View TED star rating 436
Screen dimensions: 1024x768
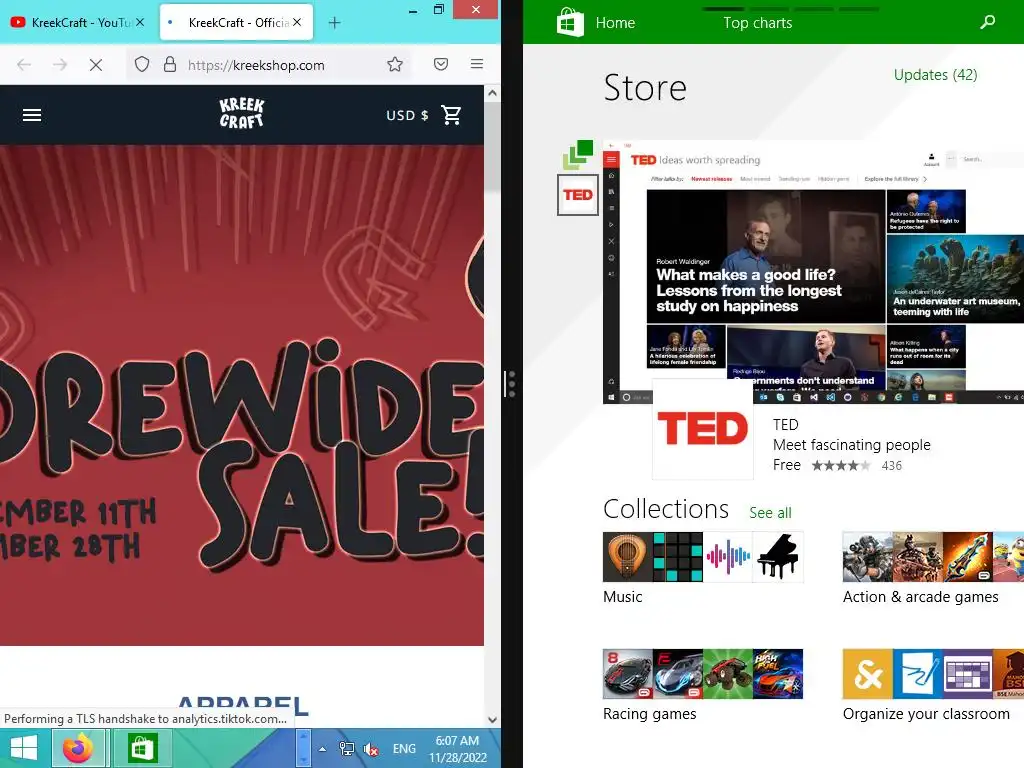[x=856, y=466]
